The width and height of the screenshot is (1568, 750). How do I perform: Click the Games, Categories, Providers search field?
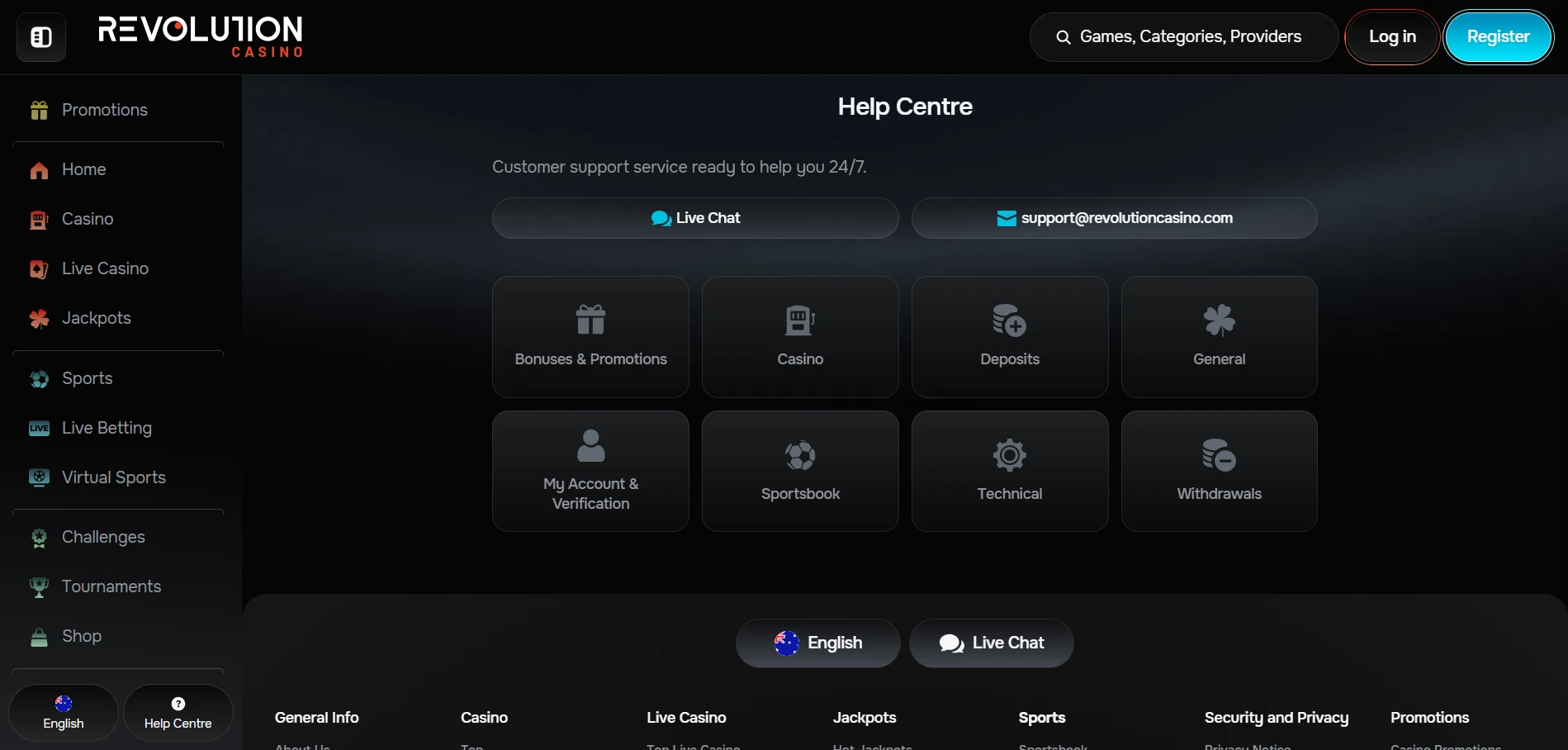click(1183, 37)
